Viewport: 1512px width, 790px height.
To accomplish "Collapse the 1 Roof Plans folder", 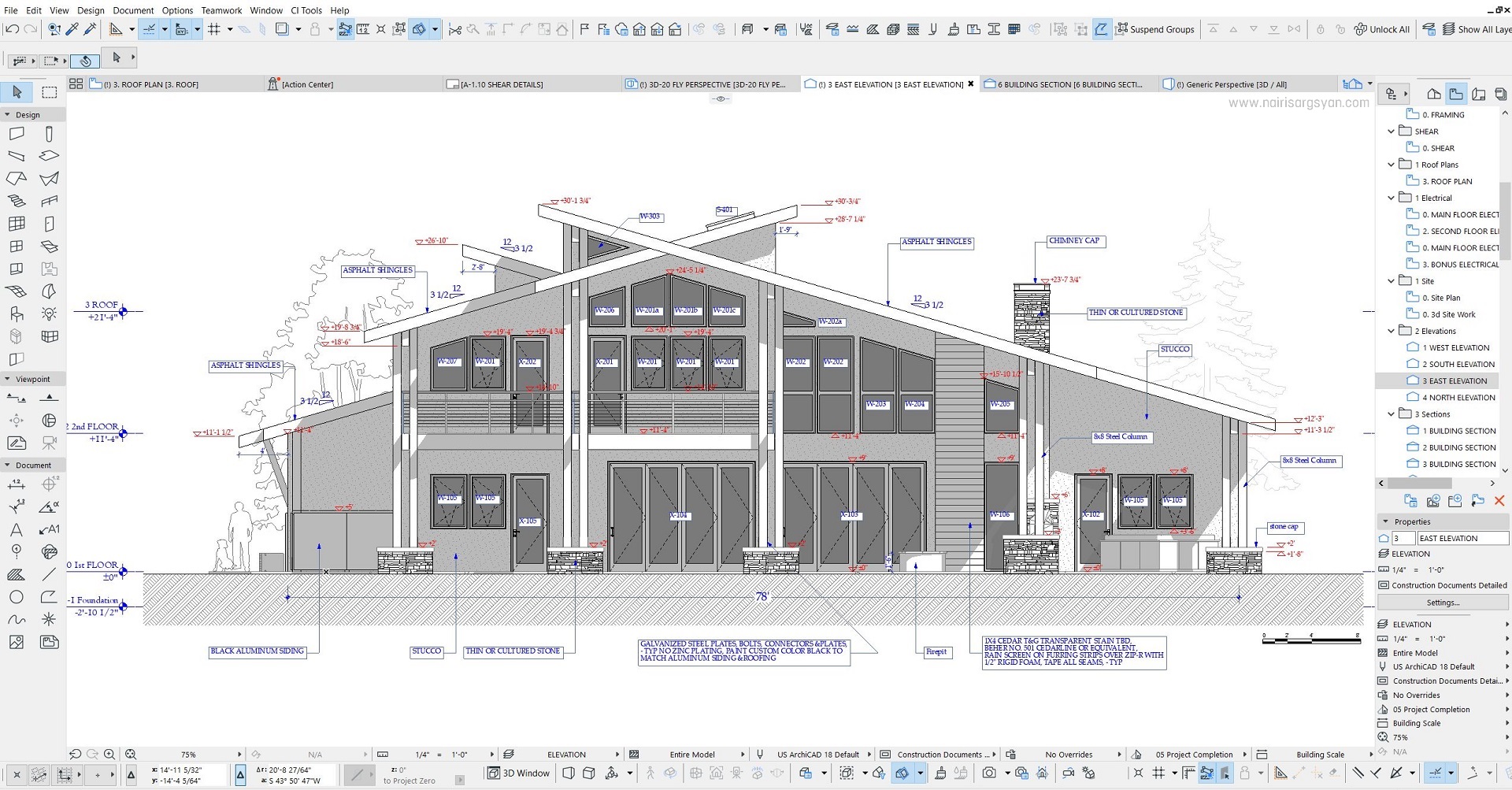I will pyautogui.click(x=1391, y=165).
